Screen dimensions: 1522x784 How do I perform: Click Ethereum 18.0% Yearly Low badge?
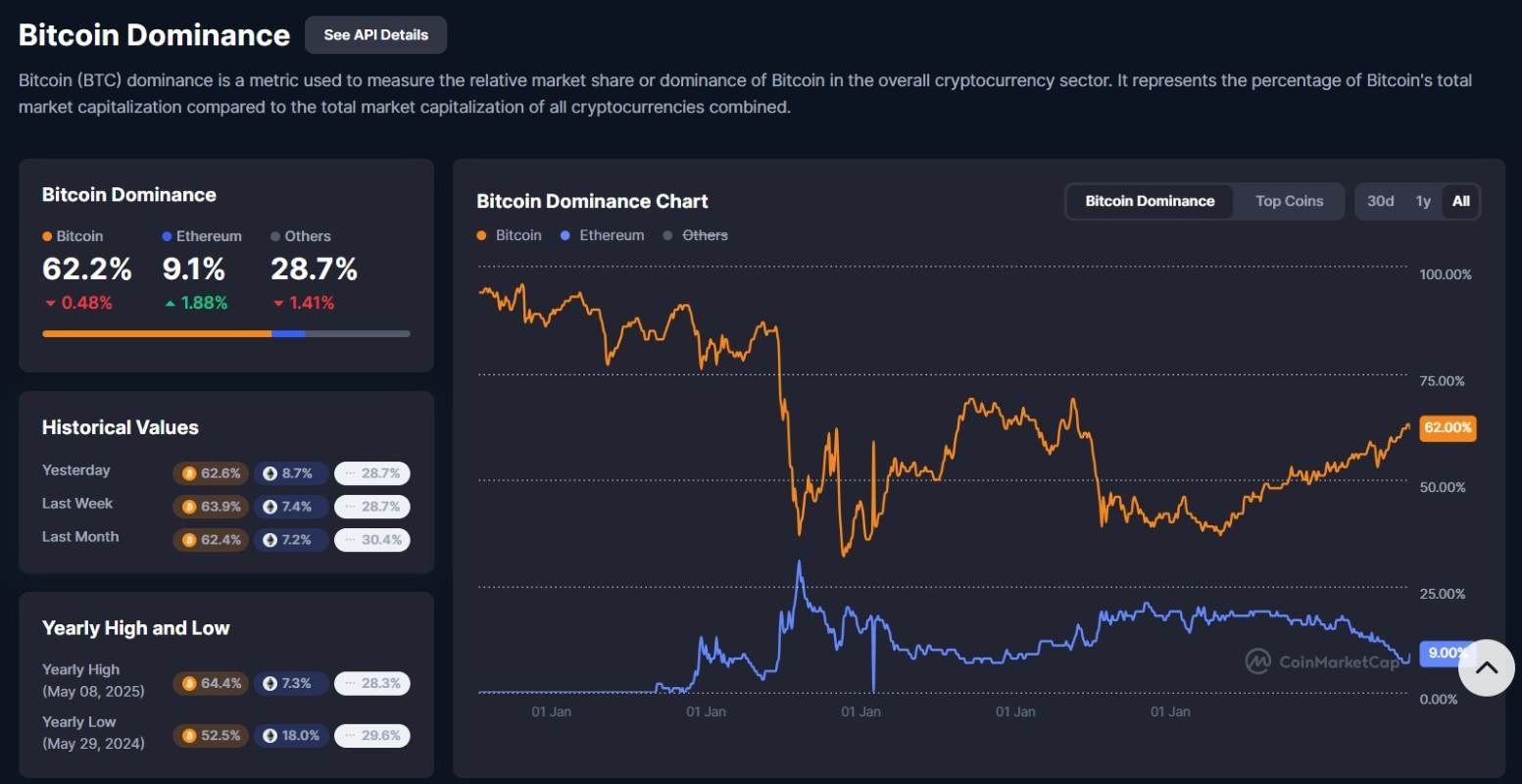coord(291,735)
